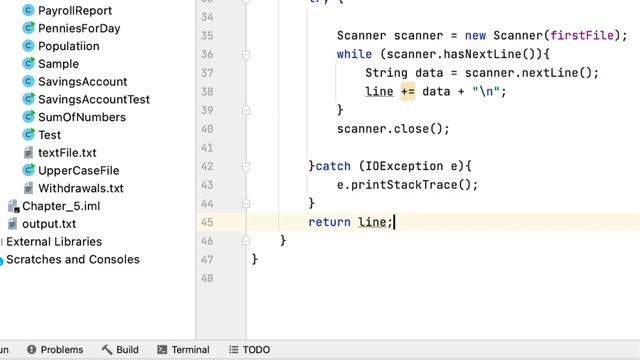
Task: Click the Withdrawals.txt file icon
Action: click(x=28, y=188)
